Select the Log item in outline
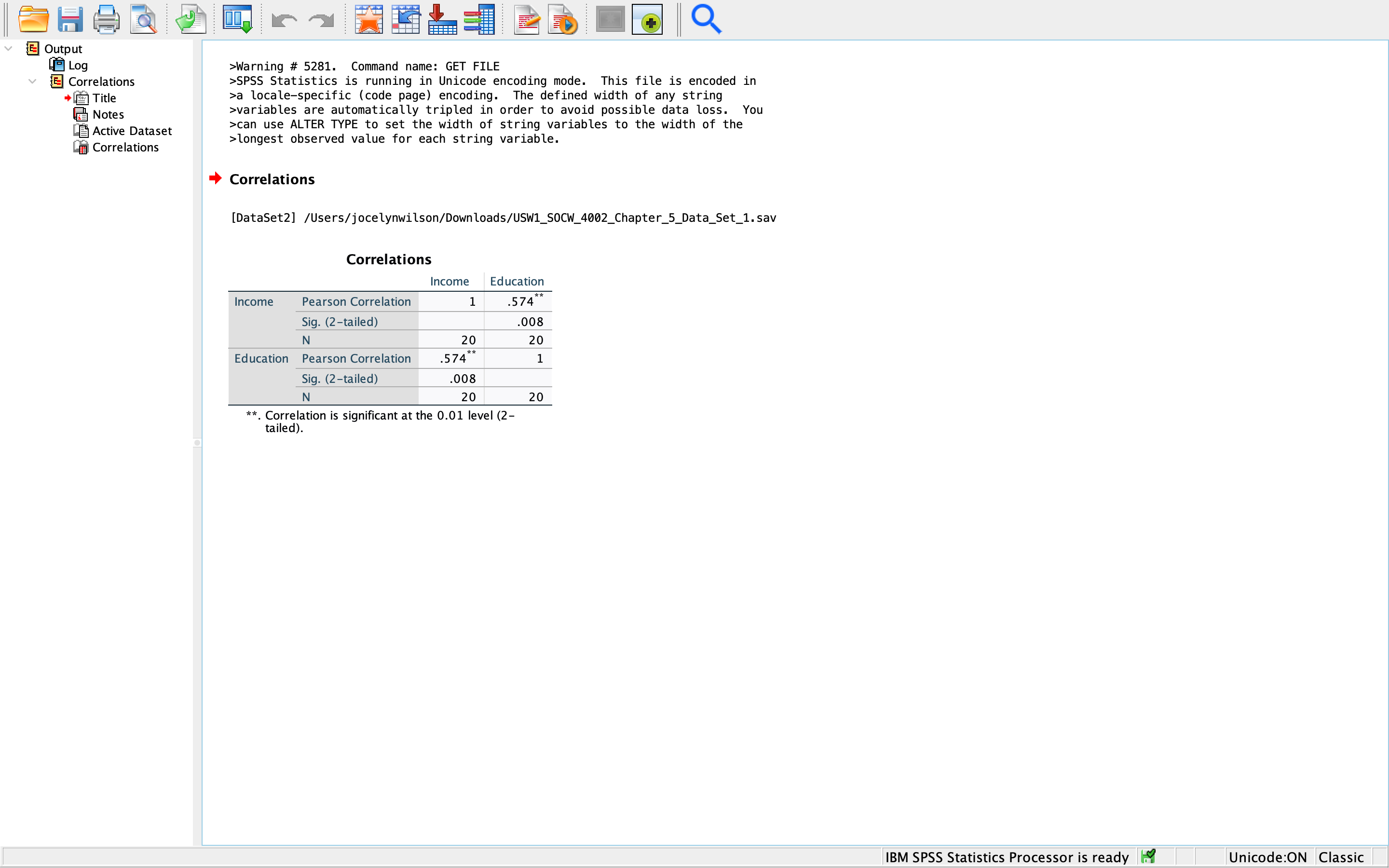The width and height of the screenshot is (1389, 868). [78, 66]
